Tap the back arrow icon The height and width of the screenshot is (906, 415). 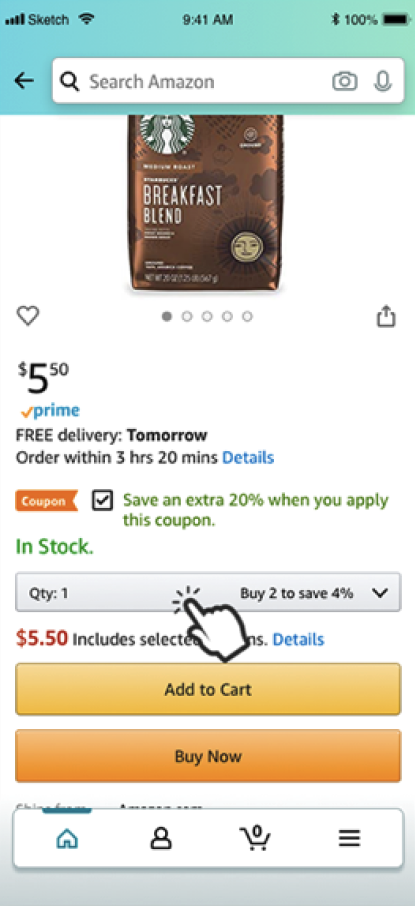[x=24, y=81]
